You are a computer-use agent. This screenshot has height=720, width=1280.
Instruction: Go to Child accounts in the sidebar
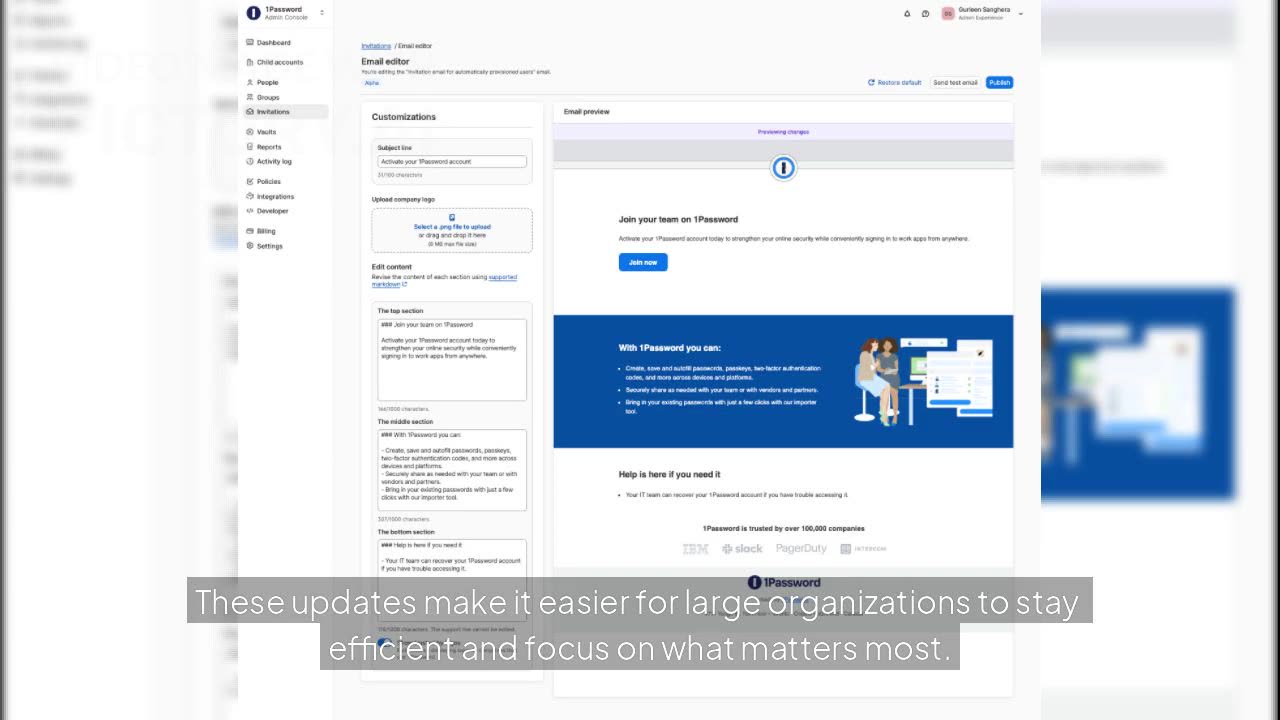[x=280, y=62]
